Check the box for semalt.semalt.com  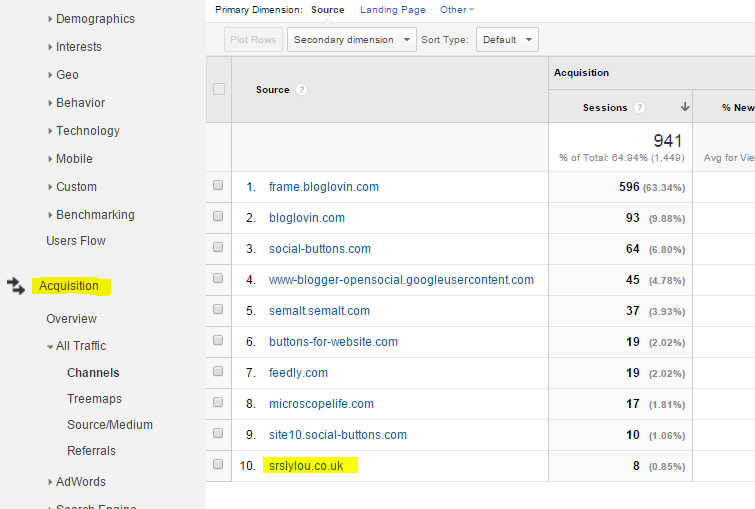click(218, 310)
